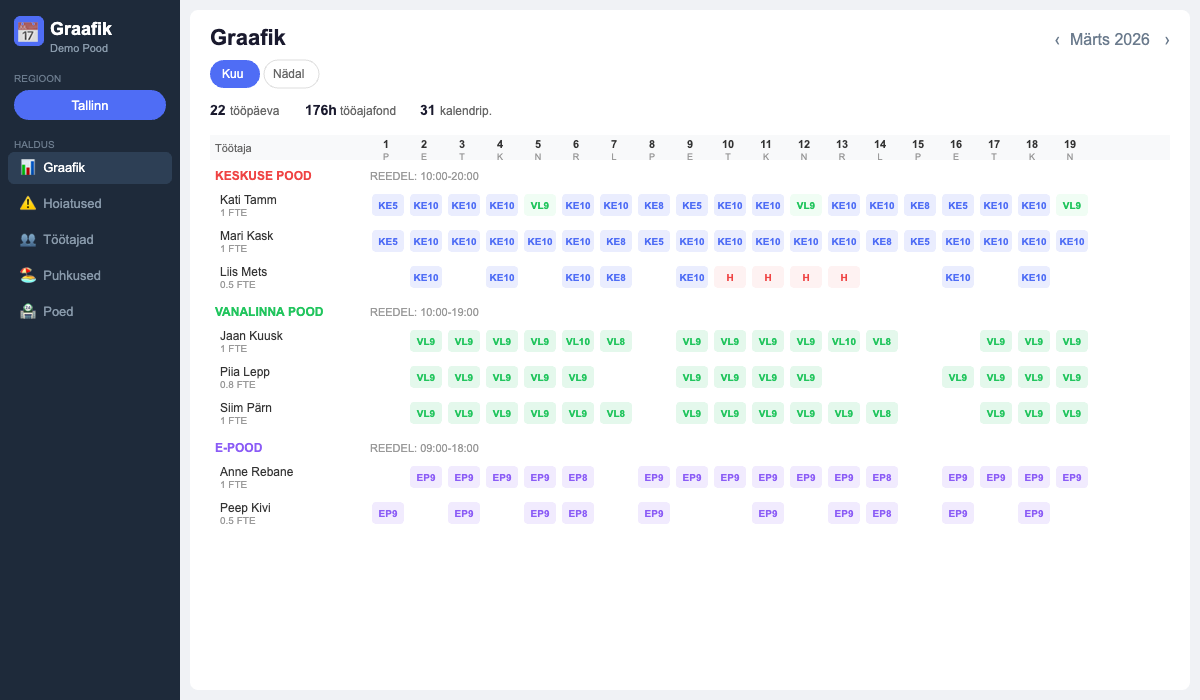Select the Töötajad people icon

[26, 239]
